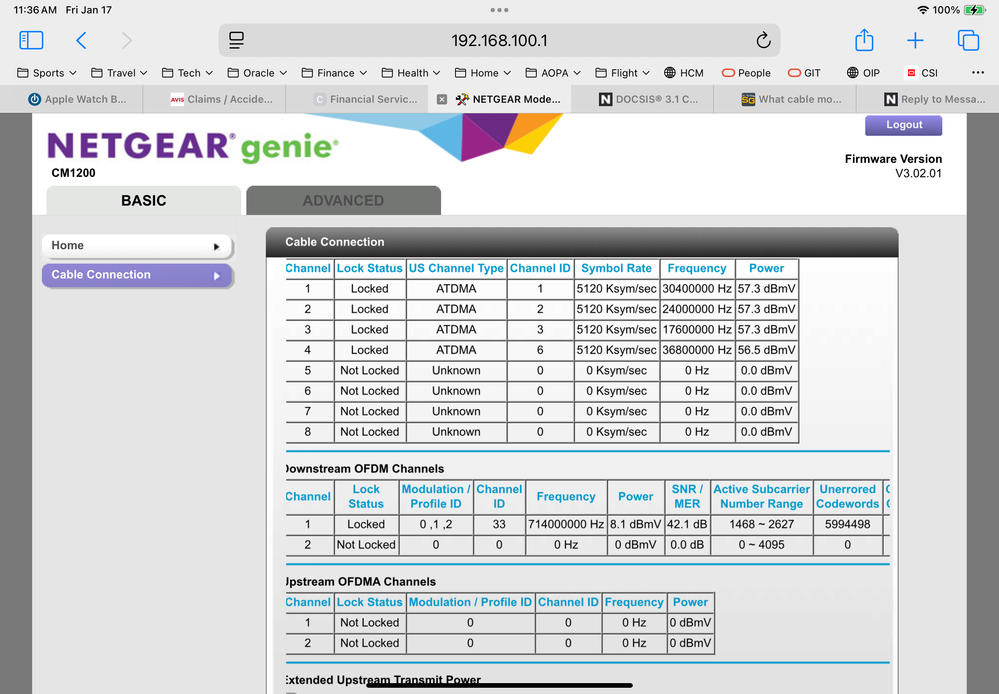
Task: Open the Share sheet icon
Action: click(864, 40)
